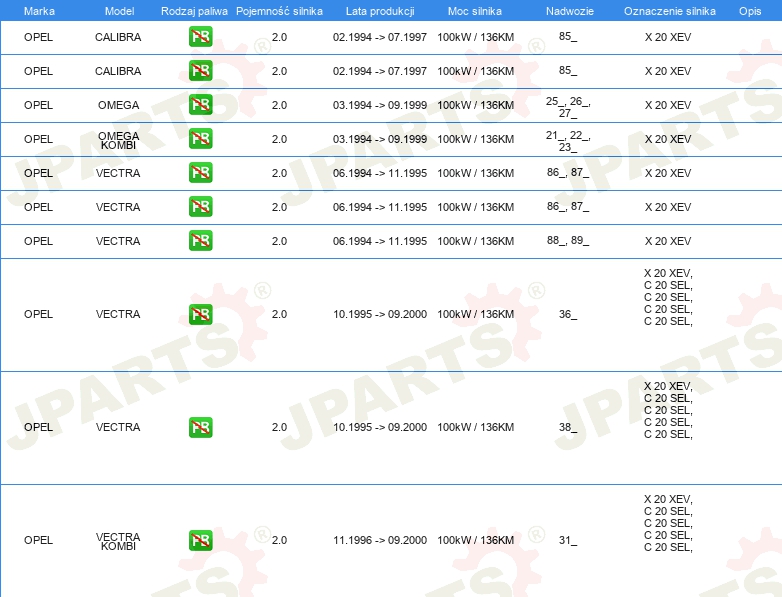
Task: Click body code '38_'
Action: (568, 427)
